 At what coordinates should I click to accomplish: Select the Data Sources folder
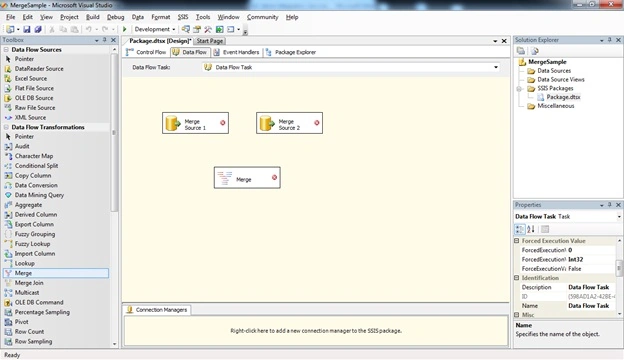point(554,71)
